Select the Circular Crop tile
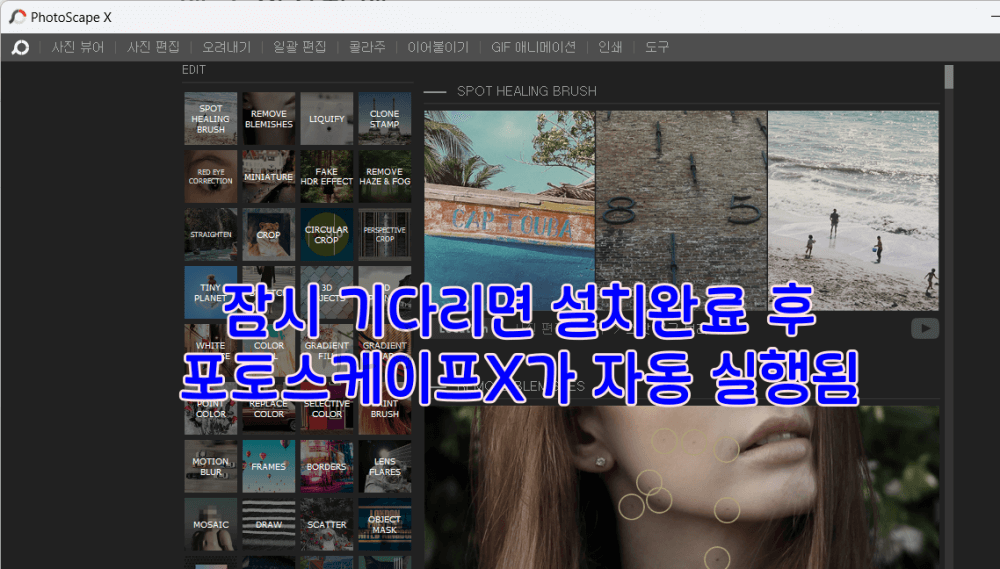The height and width of the screenshot is (569, 1000). click(327, 235)
